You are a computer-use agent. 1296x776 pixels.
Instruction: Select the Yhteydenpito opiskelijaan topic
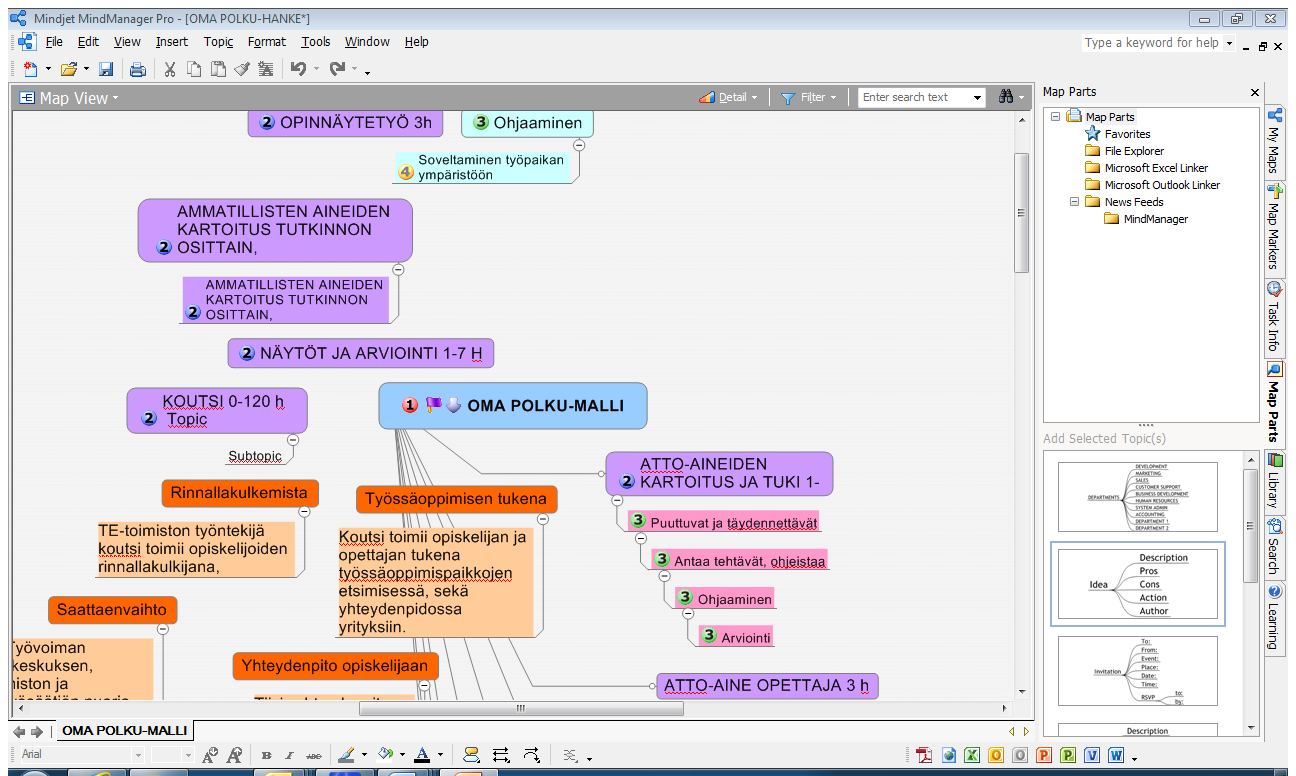(x=335, y=666)
